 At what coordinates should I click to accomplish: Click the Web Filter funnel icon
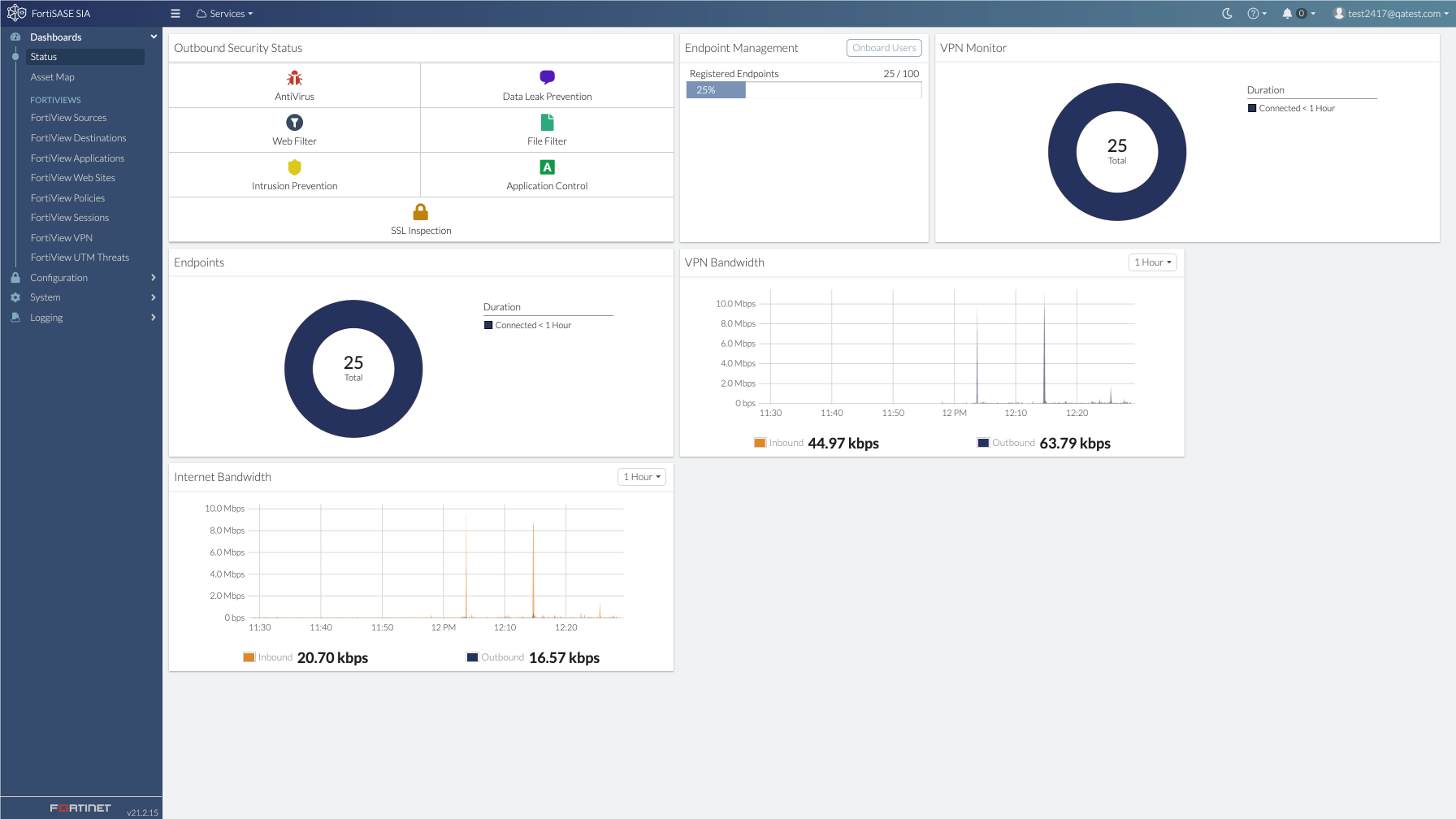pyautogui.click(x=294, y=123)
